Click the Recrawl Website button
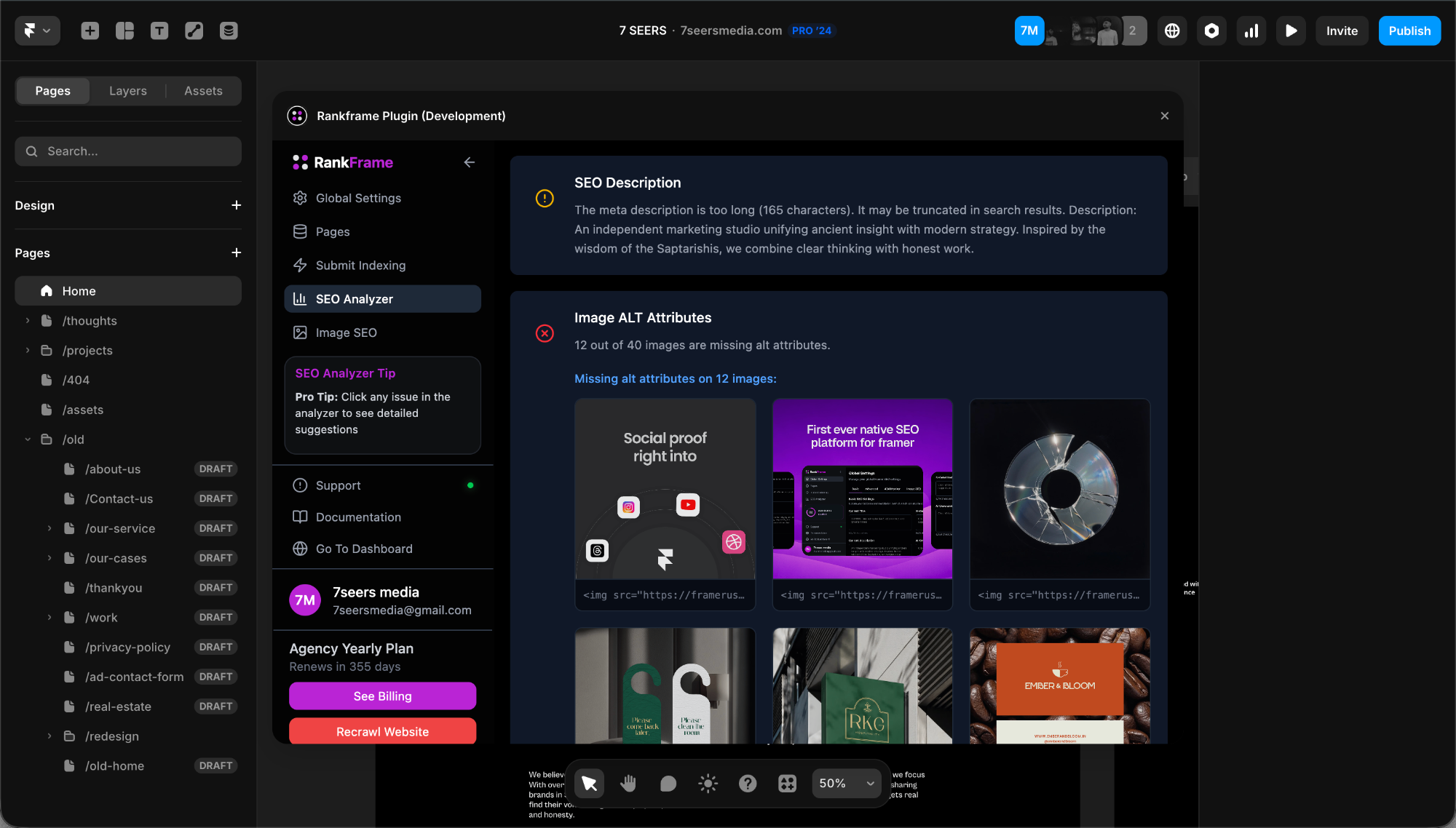This screenshot has height=828, width=1456. (382, 731)
